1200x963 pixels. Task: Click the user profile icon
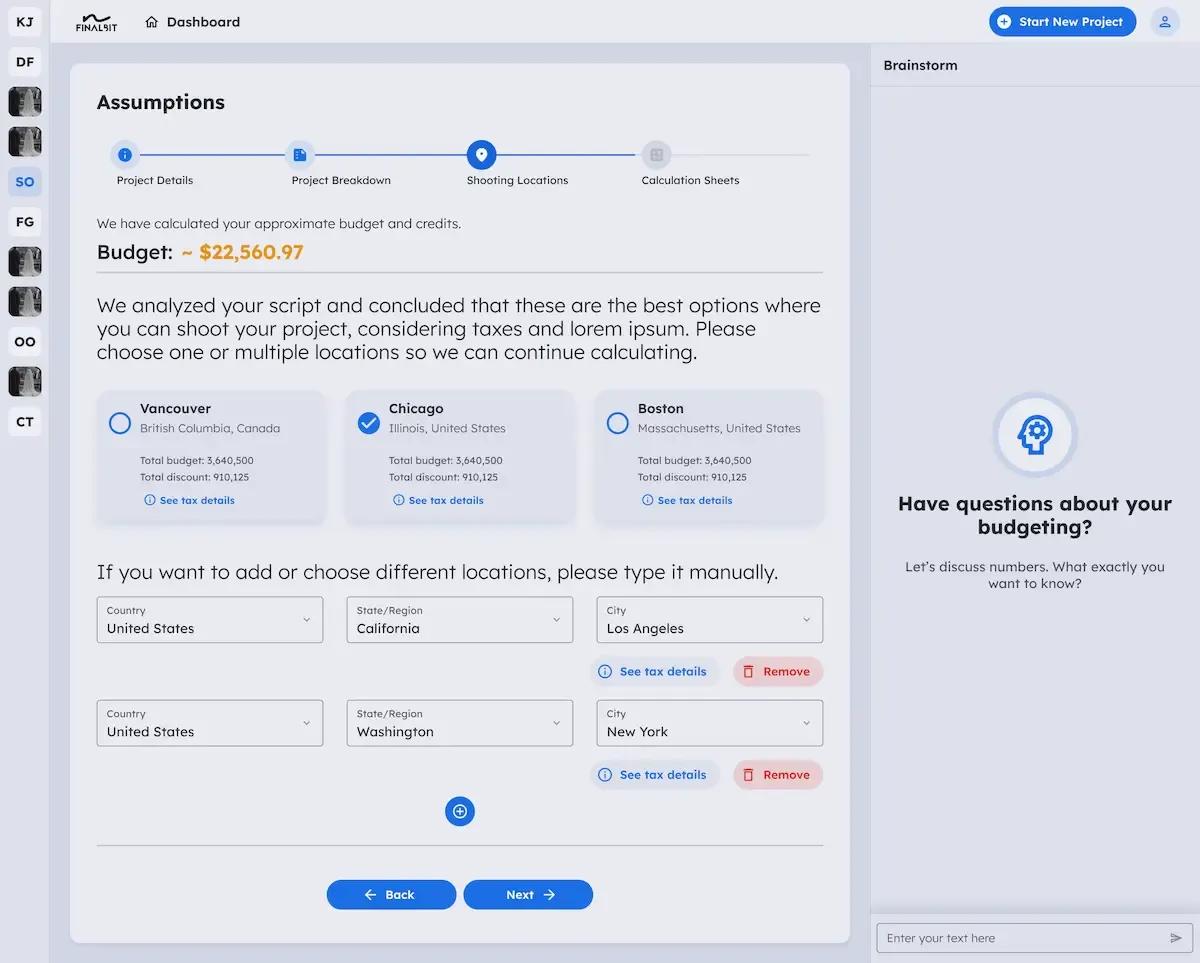point(1164,22)
